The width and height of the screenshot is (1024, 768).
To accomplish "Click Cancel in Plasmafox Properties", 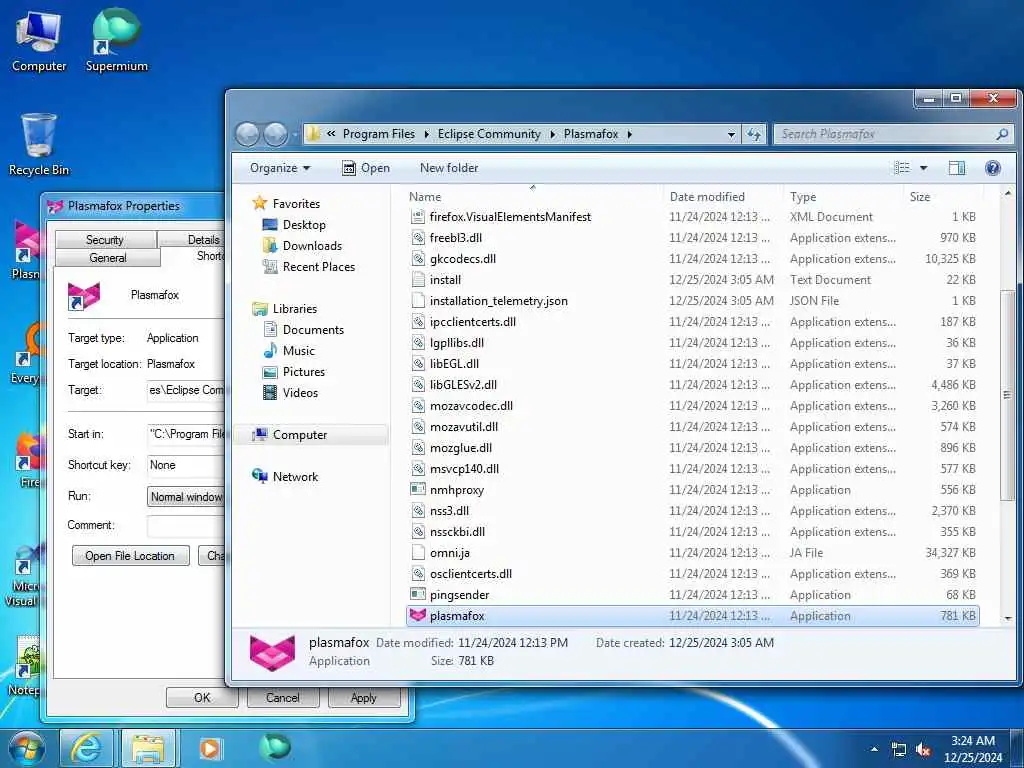I will point(282,697).
